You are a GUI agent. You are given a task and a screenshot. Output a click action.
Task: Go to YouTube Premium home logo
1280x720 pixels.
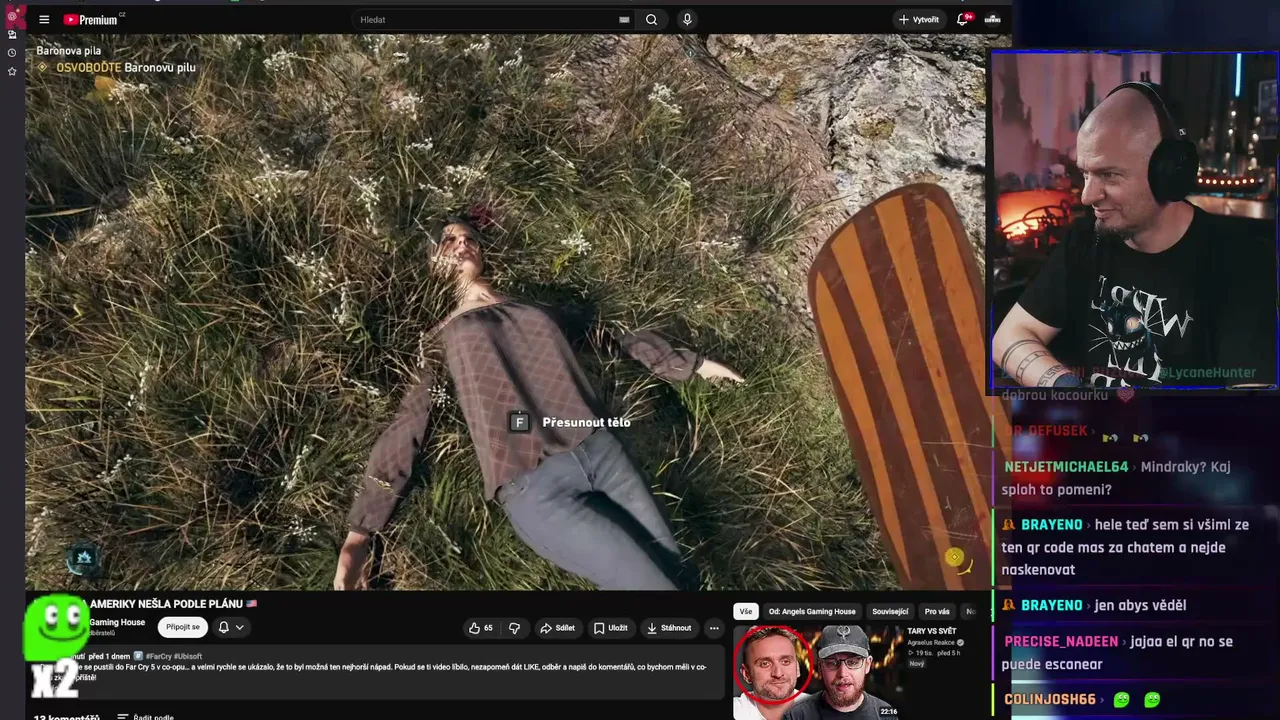[91, 20]
